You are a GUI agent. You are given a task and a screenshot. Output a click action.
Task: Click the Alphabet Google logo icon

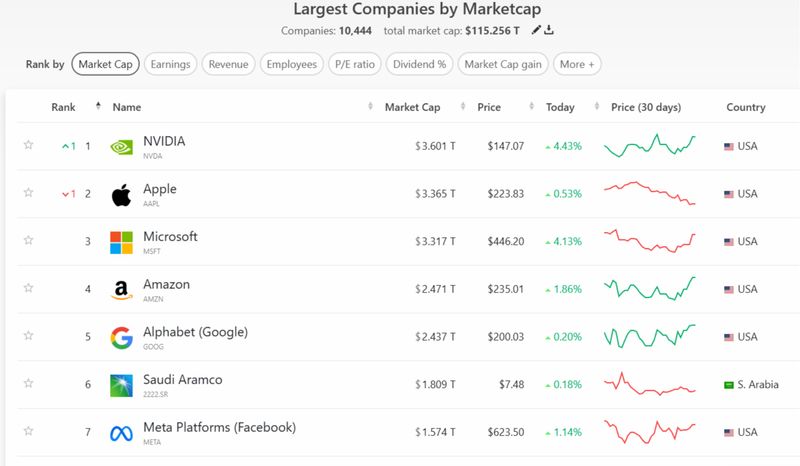point(121,338)
